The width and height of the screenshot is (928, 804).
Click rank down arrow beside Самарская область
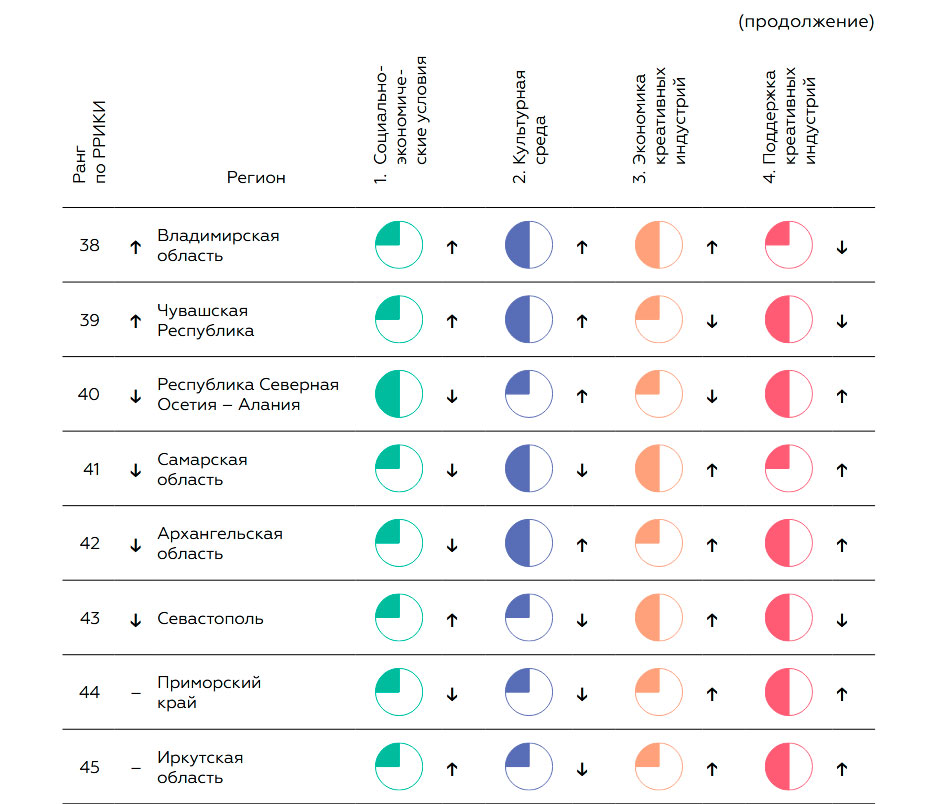136,470
